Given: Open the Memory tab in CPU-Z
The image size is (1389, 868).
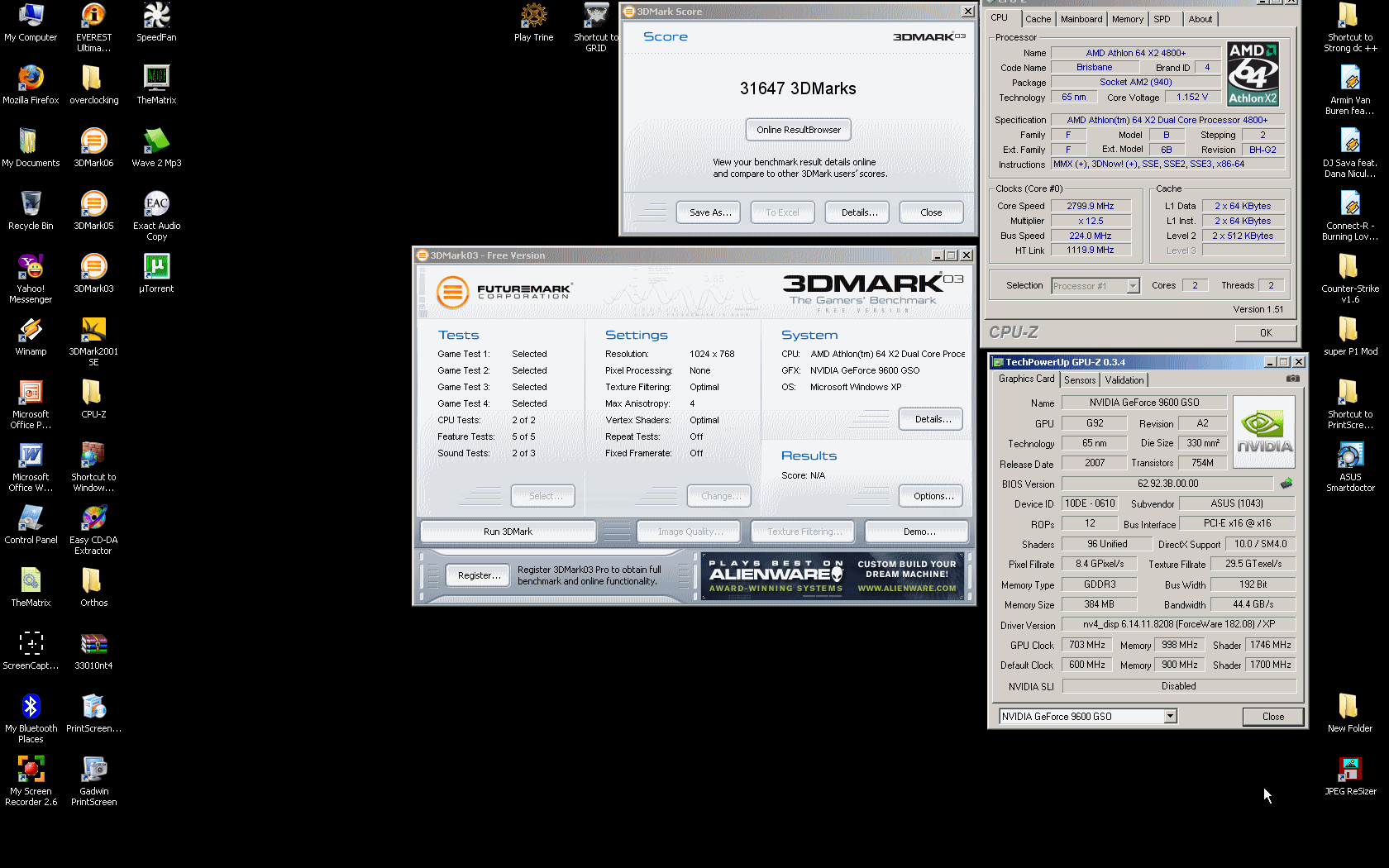Looking at the screenshot, I should click(1128, 19).
